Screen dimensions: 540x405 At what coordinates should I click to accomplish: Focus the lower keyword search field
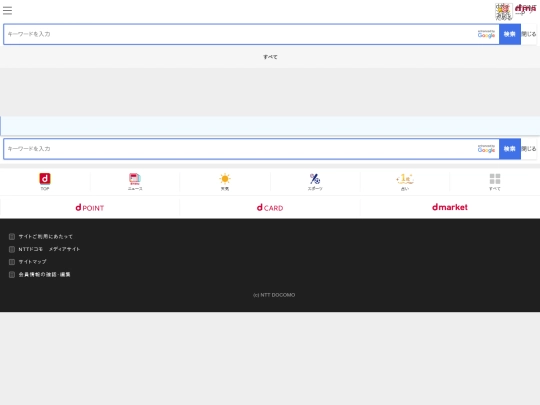pyautogui.click(x=240, y=149)
